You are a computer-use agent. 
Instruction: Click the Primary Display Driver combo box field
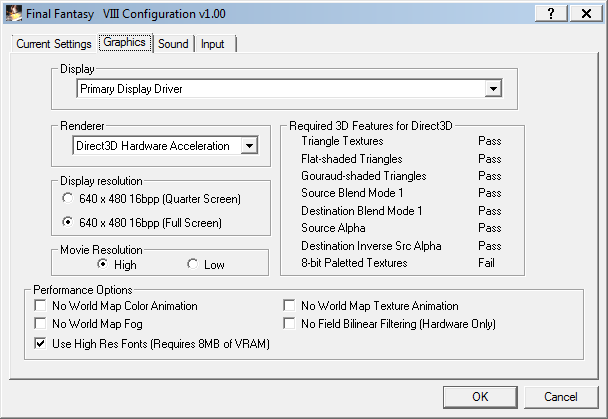[x=289, y=89]
